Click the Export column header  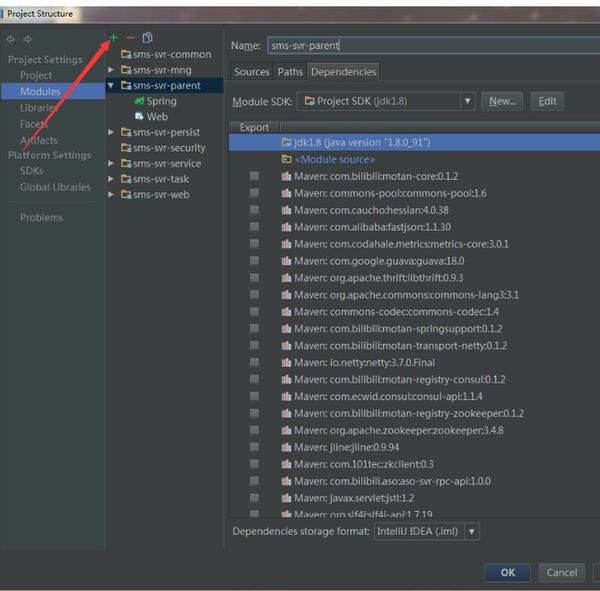tap(254, 127)
